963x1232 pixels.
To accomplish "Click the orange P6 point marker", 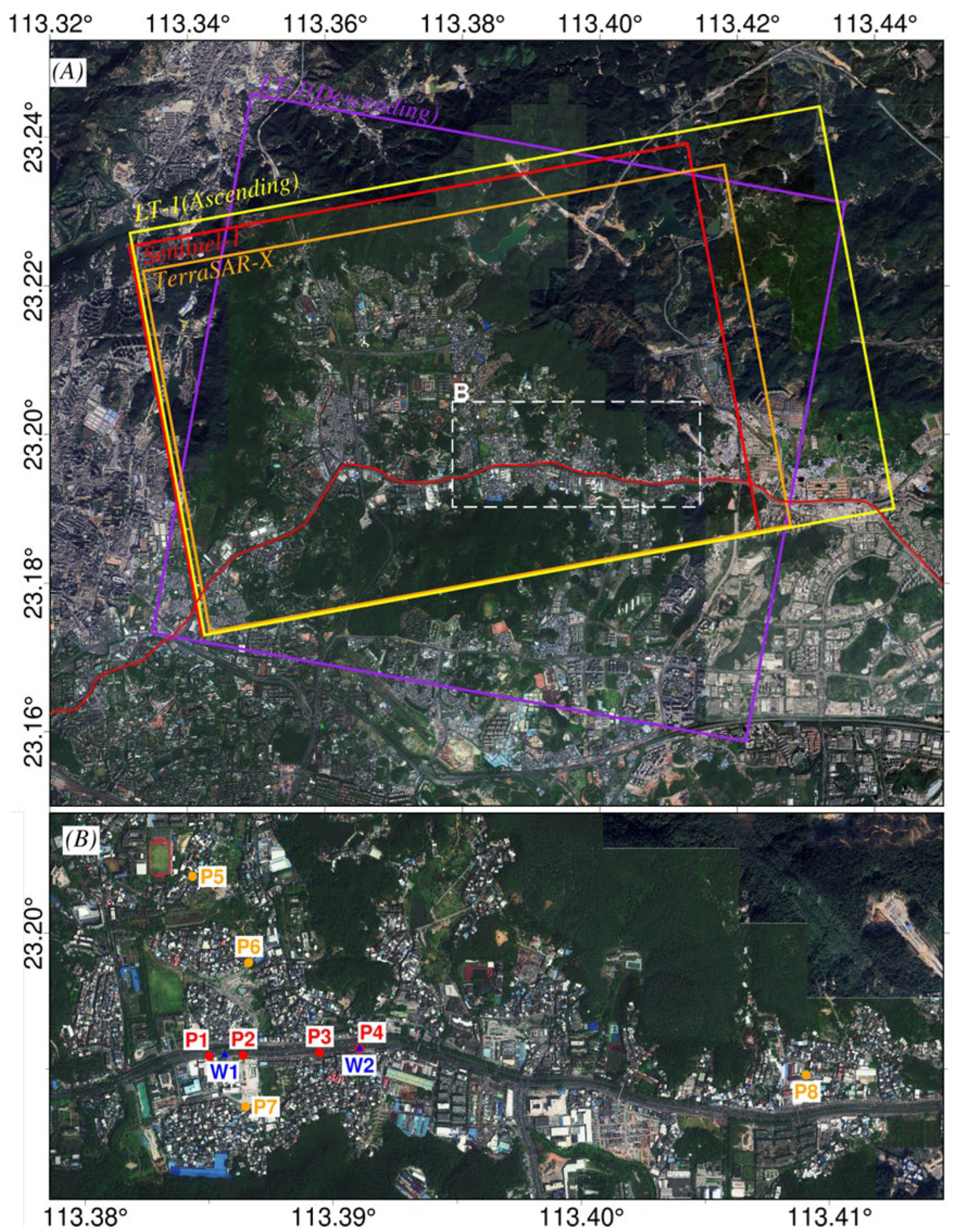I will 249,963.
